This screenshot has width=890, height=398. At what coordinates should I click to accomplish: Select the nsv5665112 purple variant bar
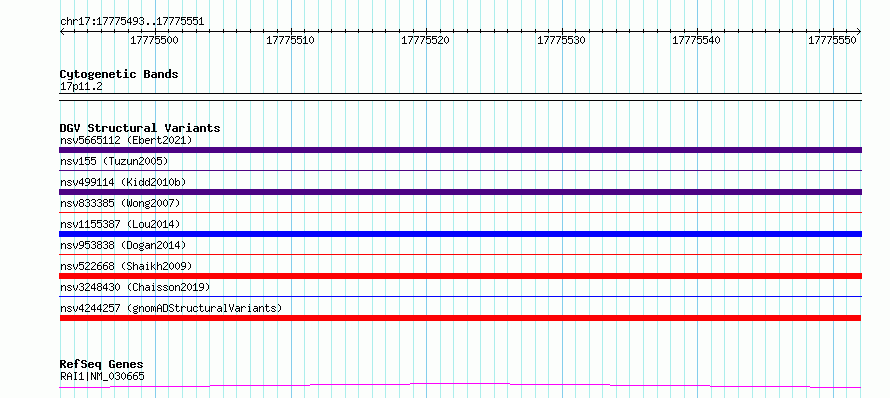pos(460,150)
